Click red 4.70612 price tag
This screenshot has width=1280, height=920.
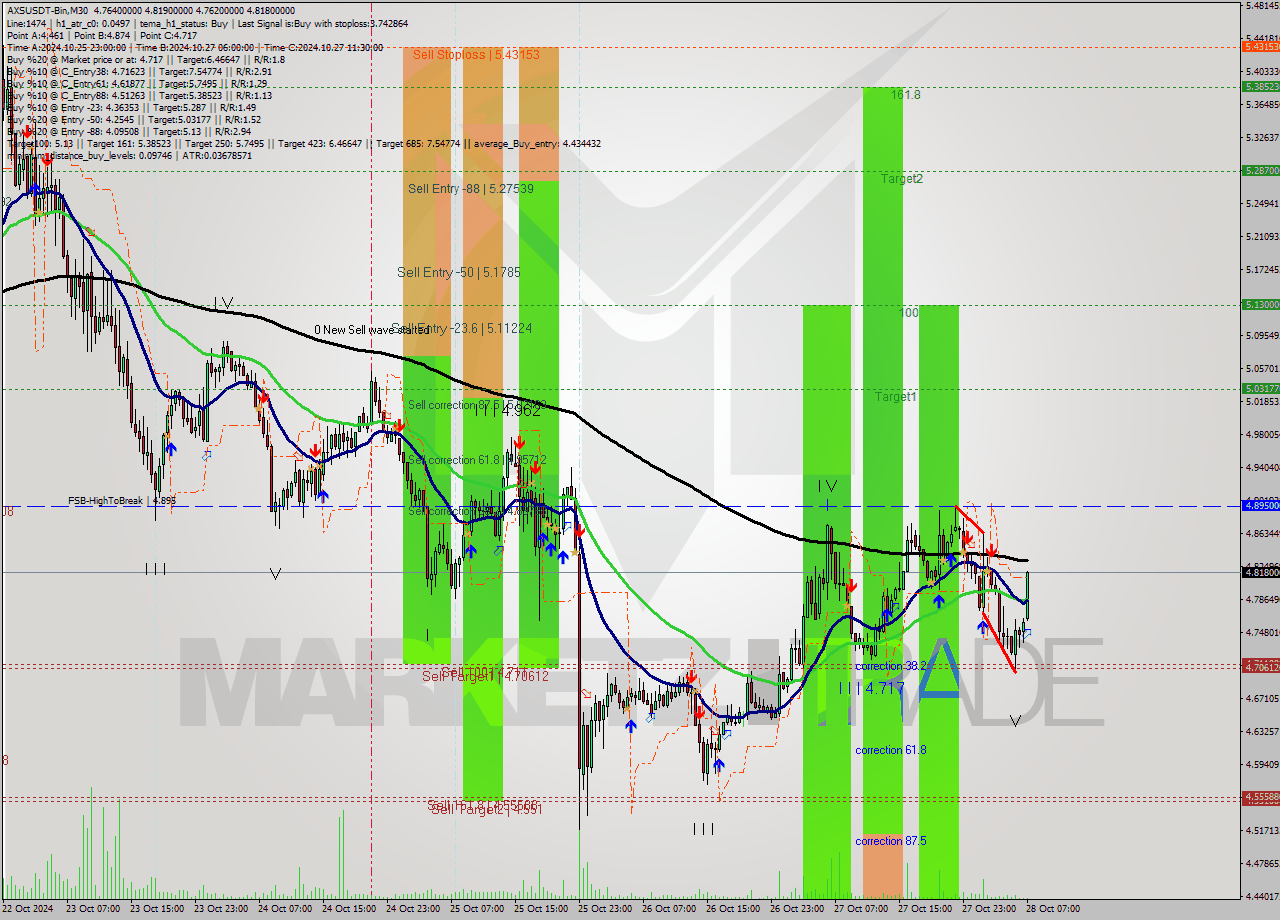point(1260,666)
